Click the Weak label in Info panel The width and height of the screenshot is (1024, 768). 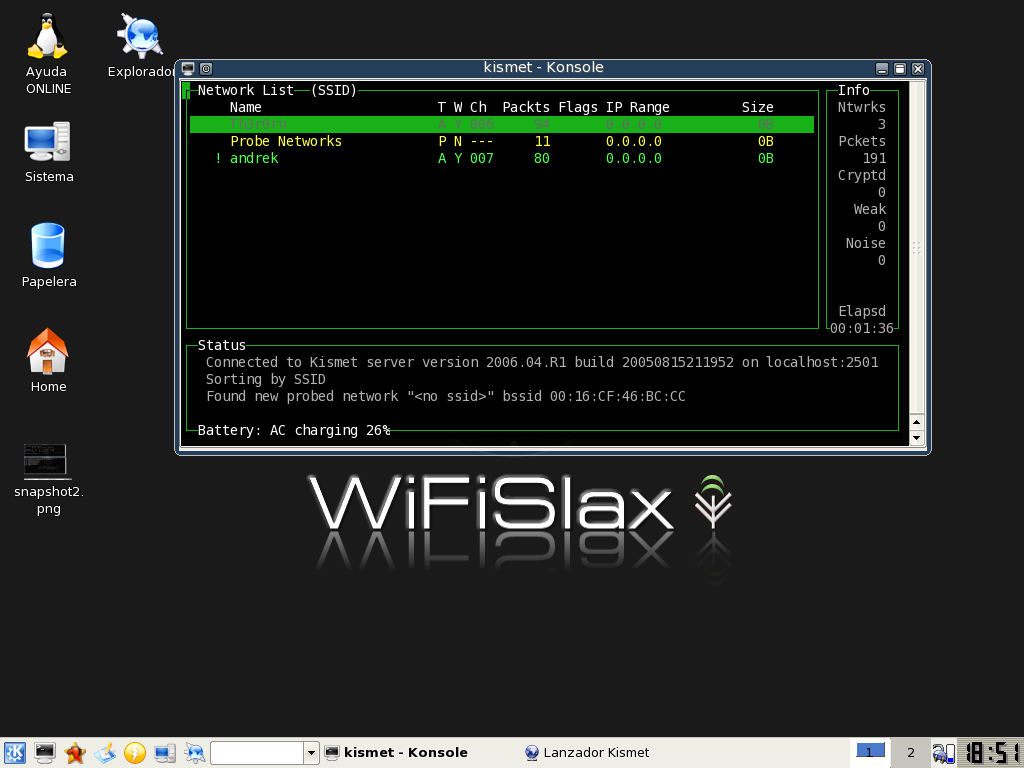pos(870,209)
